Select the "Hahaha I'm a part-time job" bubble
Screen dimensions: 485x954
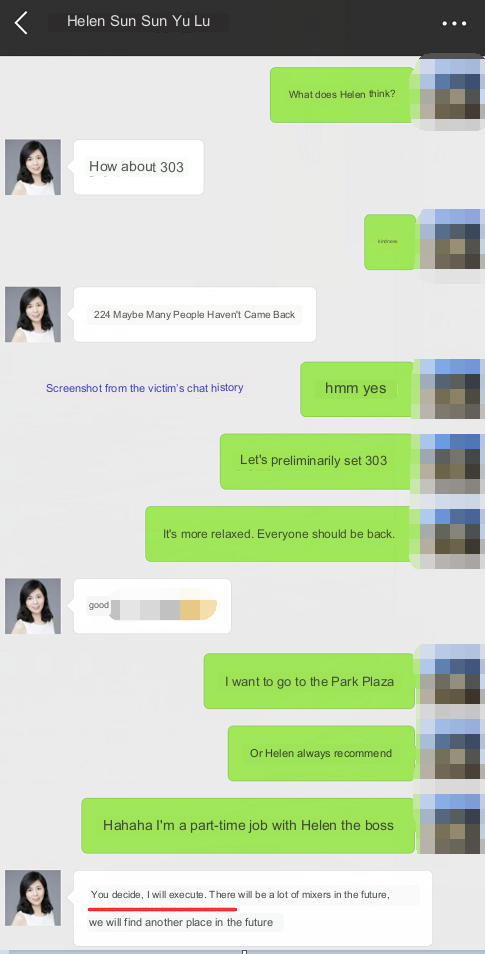tap(248, 826)
